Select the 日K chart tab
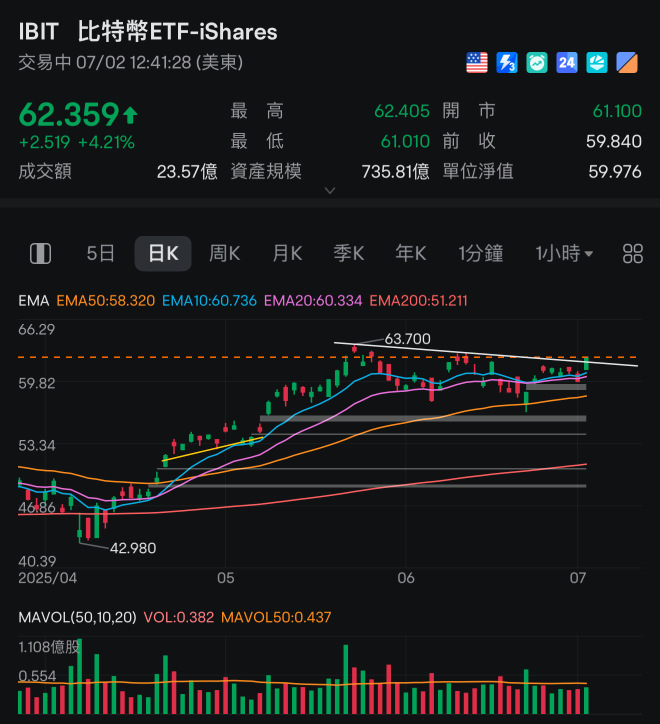660x724 pixels. click(163, 253)
